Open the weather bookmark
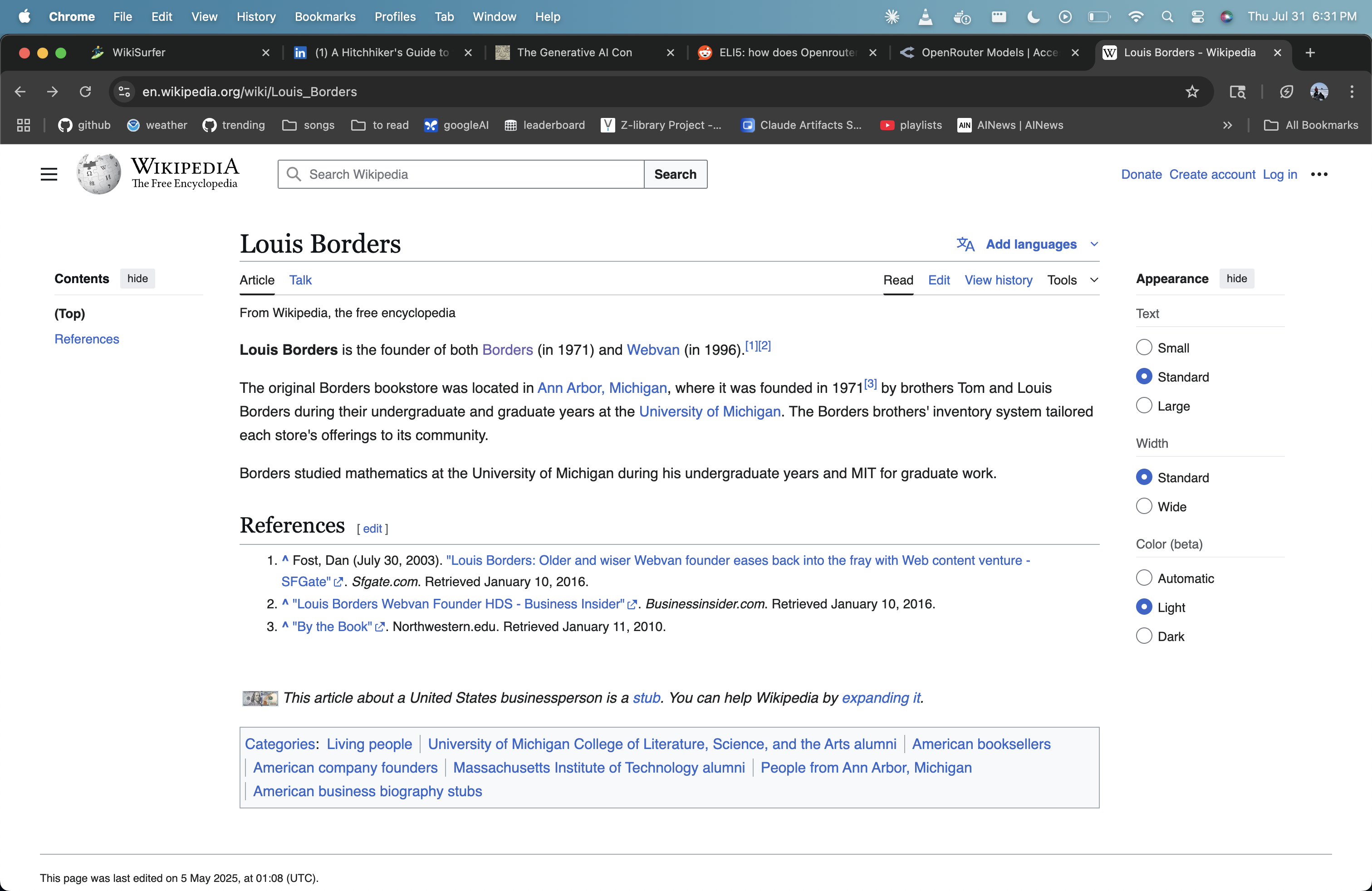The width and height of the screenshot is (1372, 891). click(157, 125)
